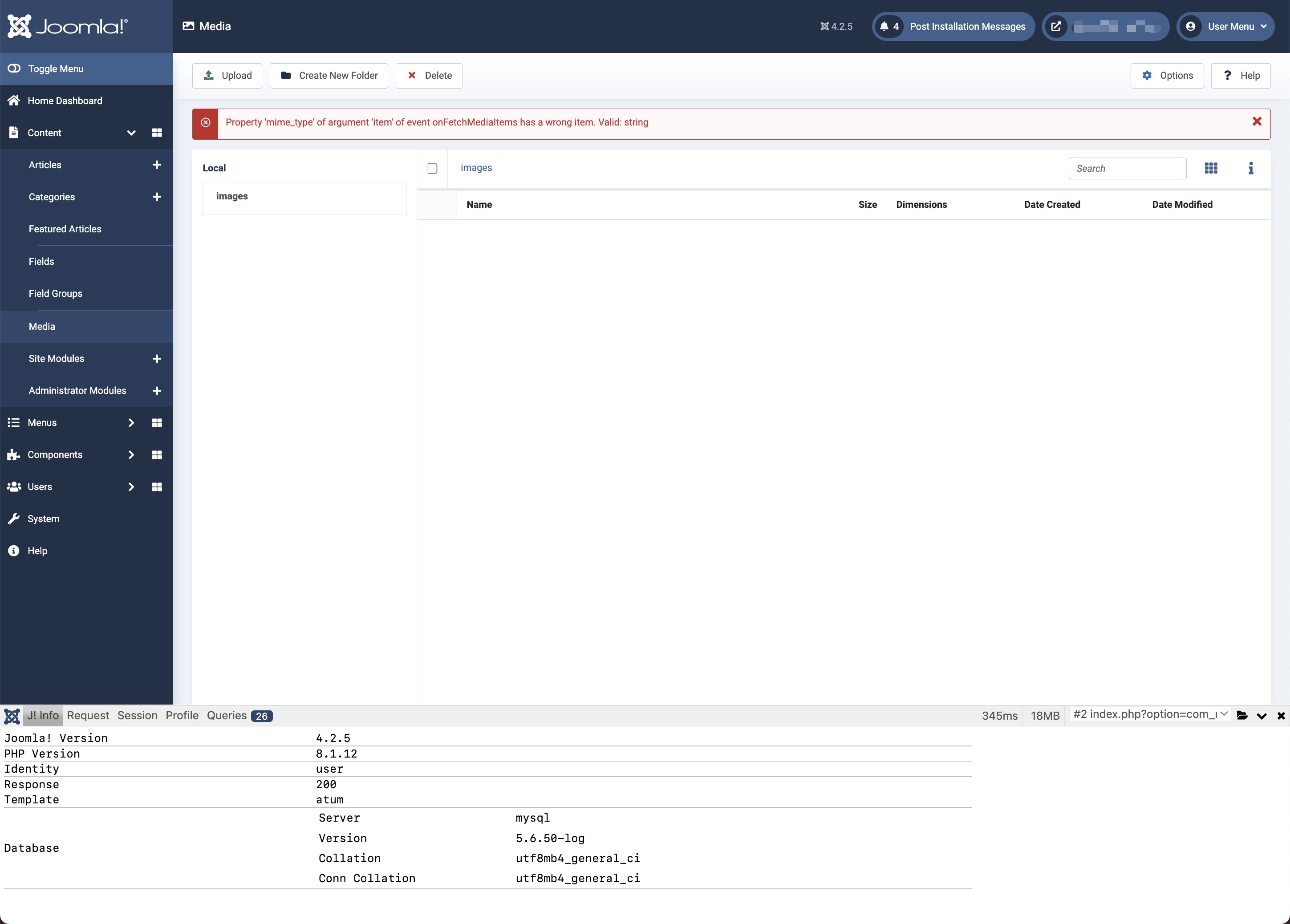Click the 345ms timing indicator

(x=999, y=716)
